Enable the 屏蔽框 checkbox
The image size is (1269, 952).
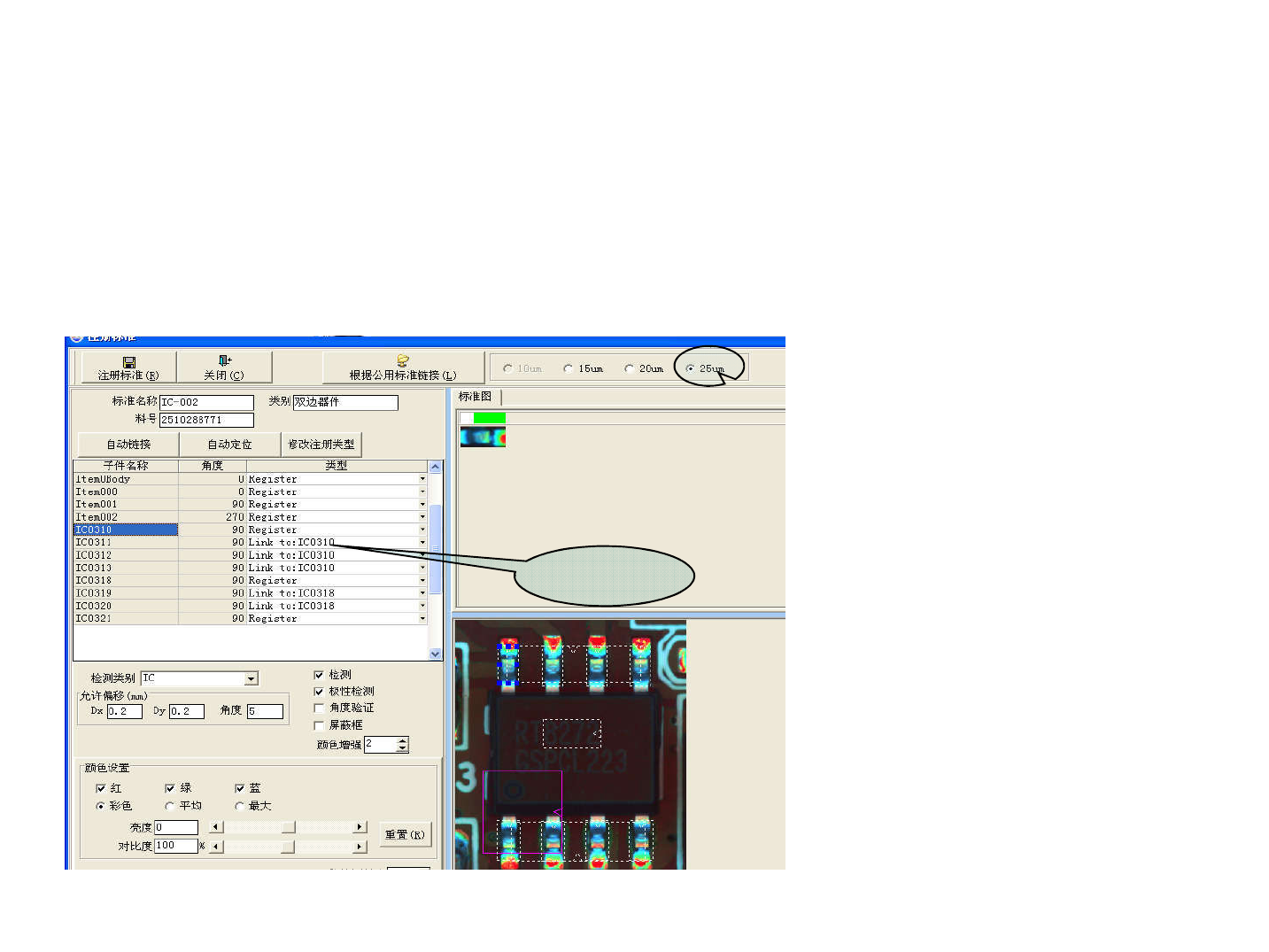click(x=319, y=725)
